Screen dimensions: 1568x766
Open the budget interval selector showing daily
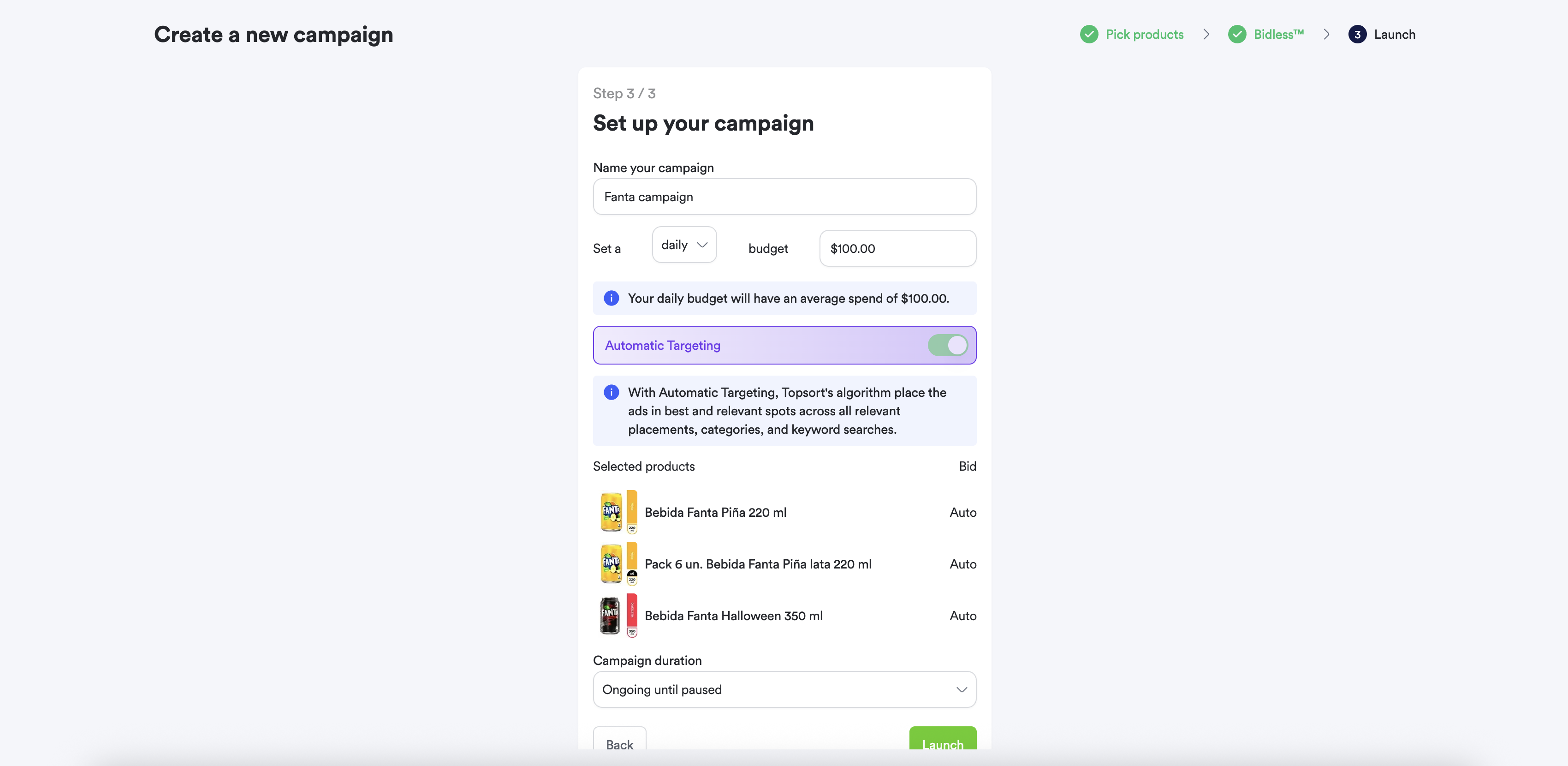[684, 244]
